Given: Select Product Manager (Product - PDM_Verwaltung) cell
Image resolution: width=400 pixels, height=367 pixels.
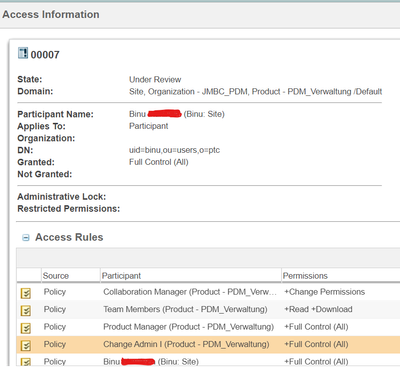Looking at the screenshot, I should 188,327.
